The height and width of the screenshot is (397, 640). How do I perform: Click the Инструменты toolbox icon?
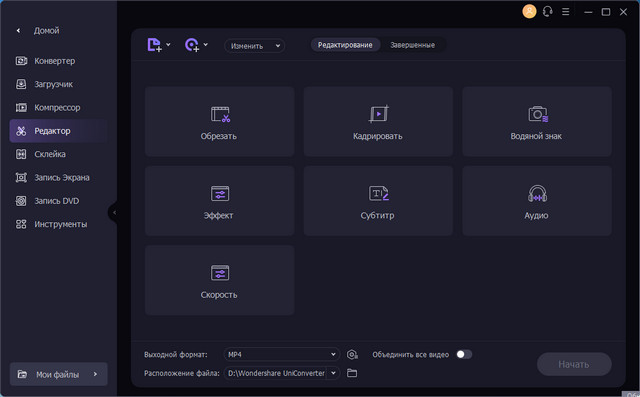[21, 224]
